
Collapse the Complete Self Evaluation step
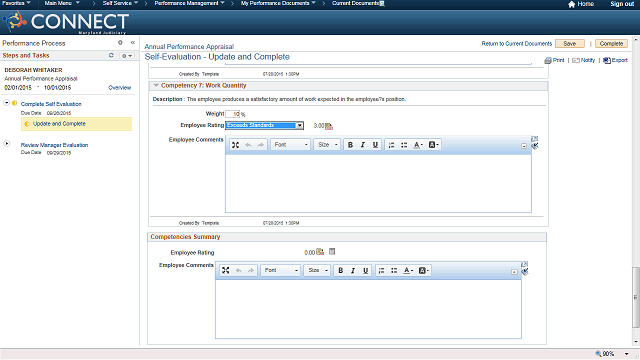click(7, 103)
